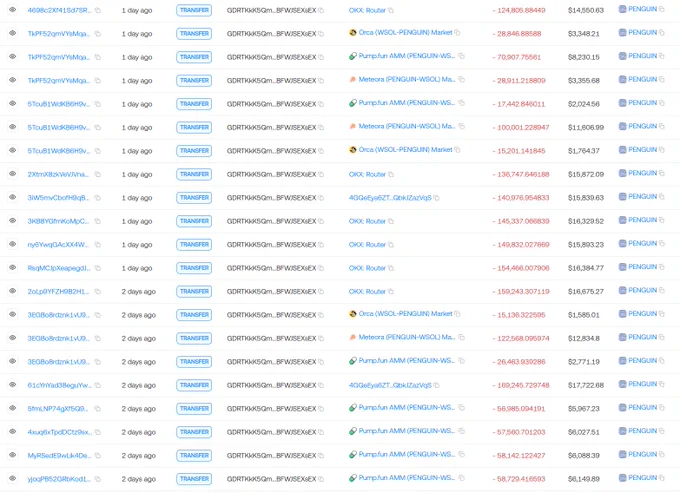680x493 pixels.
Task: Open transaction 61cYnYad38eguYw signature link
Action: (59, 385)
